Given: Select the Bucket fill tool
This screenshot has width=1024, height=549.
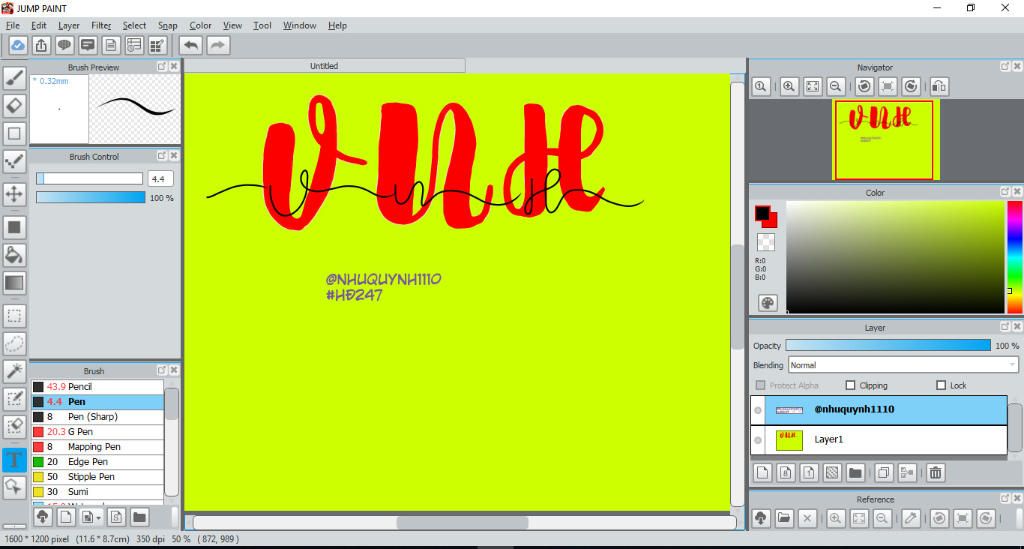Looking at the screenshot, I should coord(14,255).
